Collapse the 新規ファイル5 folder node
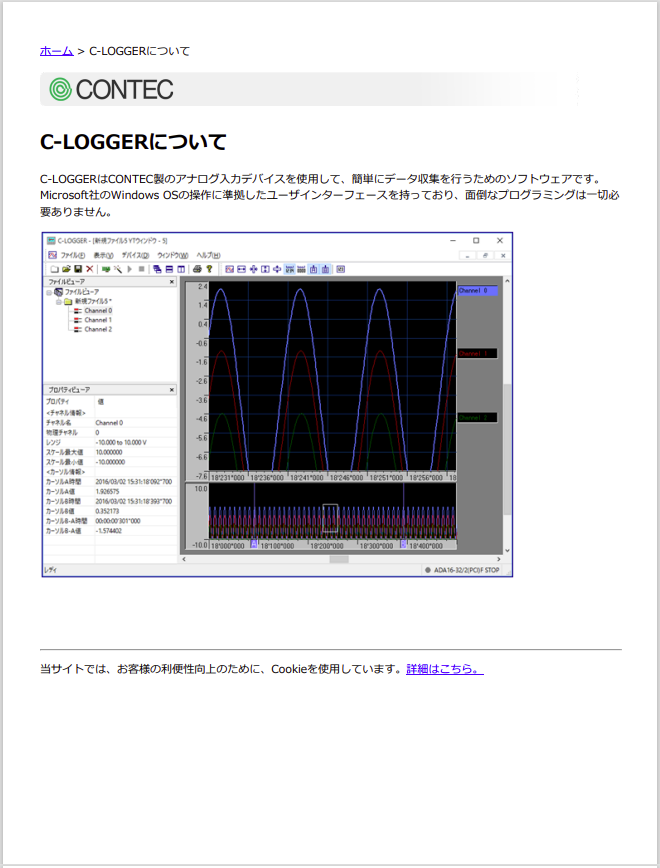This screenshot has width=660, height=868. click(x=58, y=301)
